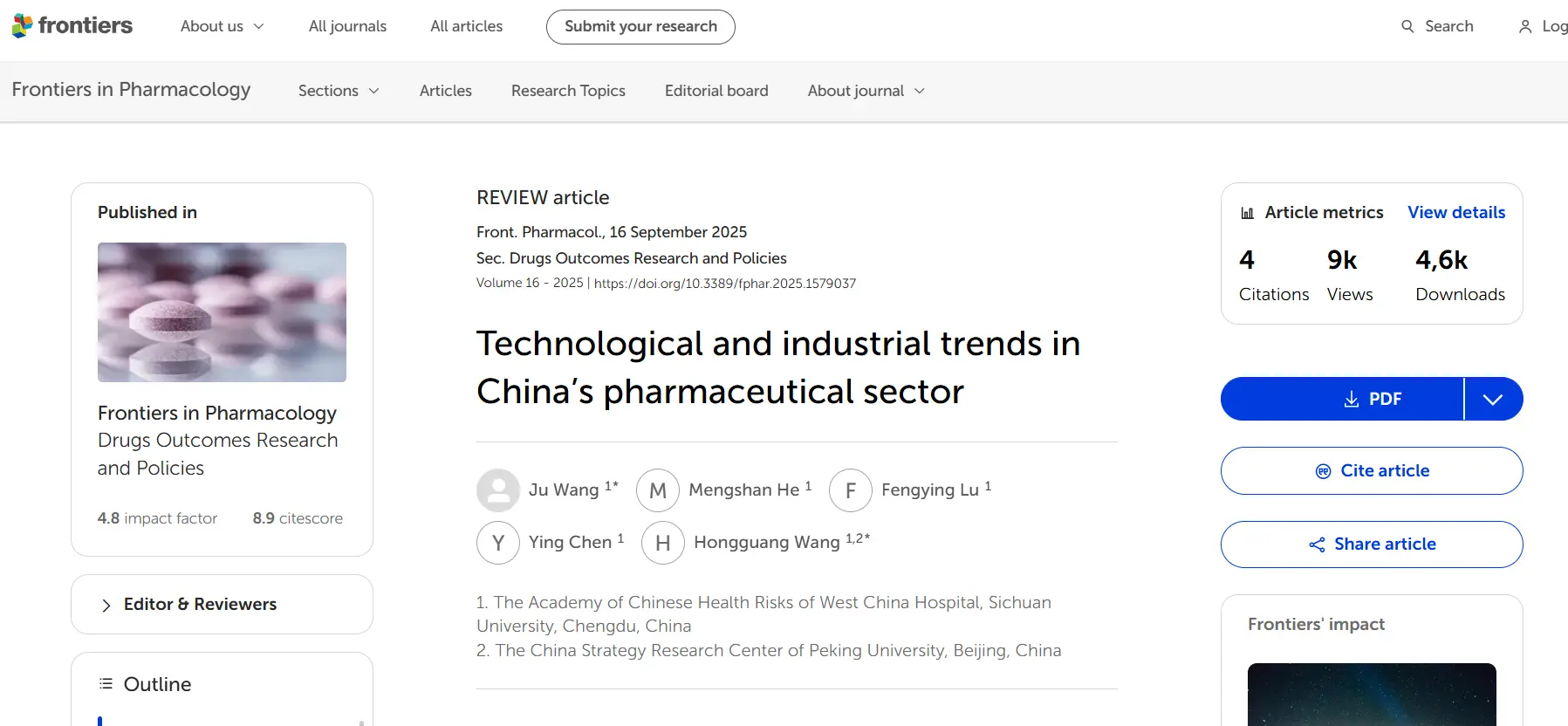This screenshot has width=1568, height=726.
Task: Click the user login icon
Action: click(1525, 26)
